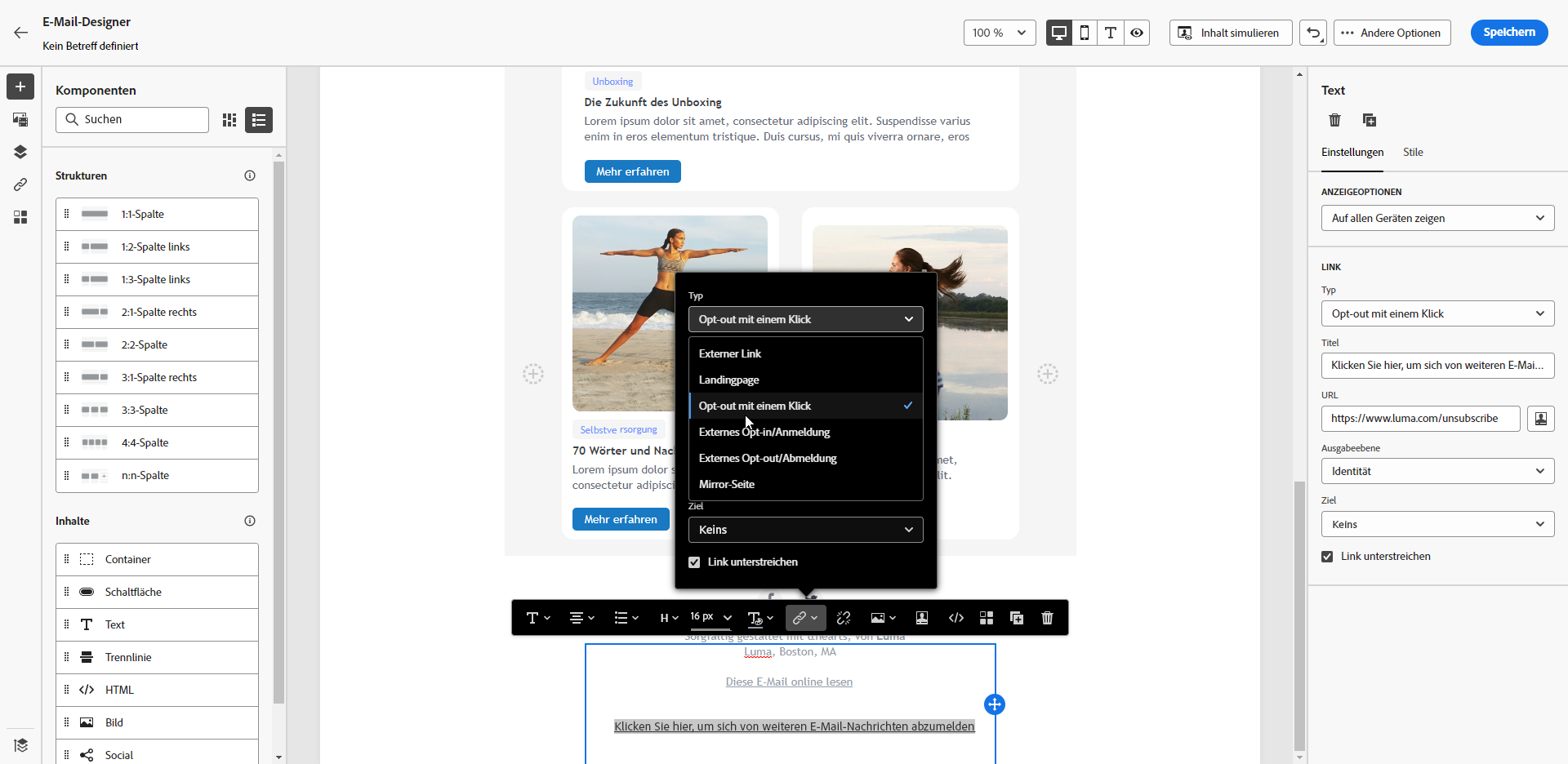Viewport: 1568px width, 764px height.
Task: Open text alignment dropdown in toolbar
Action: [x=581, y=618]
